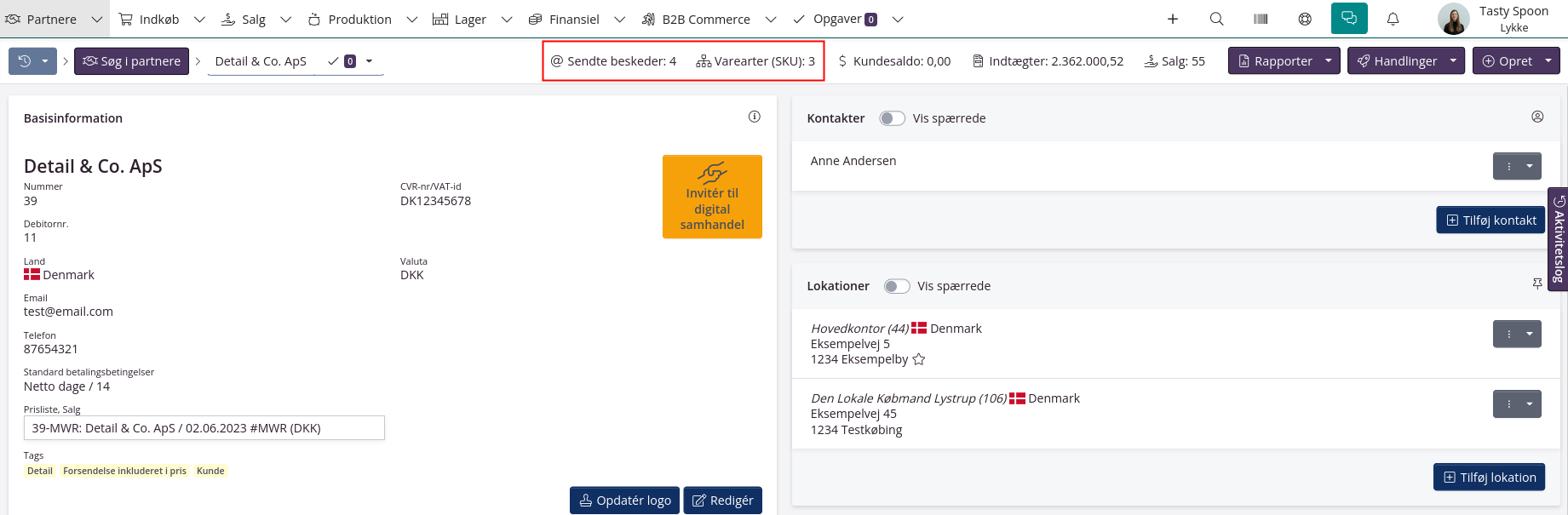Expand the Opgaver chevron
1568x515 pixels.
pyautogui.click(x=898, y=19)
